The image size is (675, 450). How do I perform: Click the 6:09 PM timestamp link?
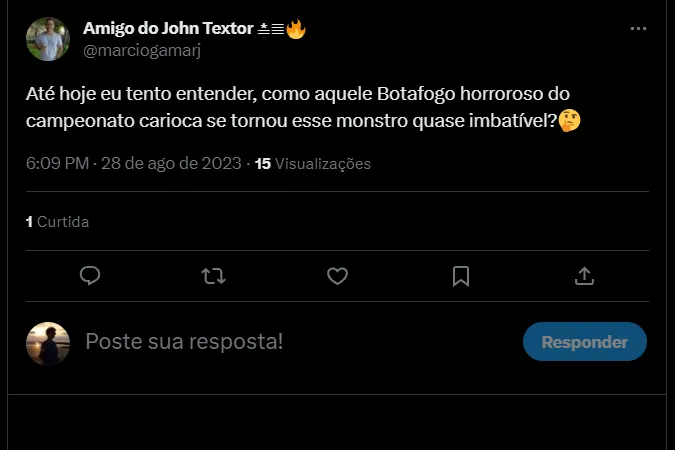pos(57,163)
